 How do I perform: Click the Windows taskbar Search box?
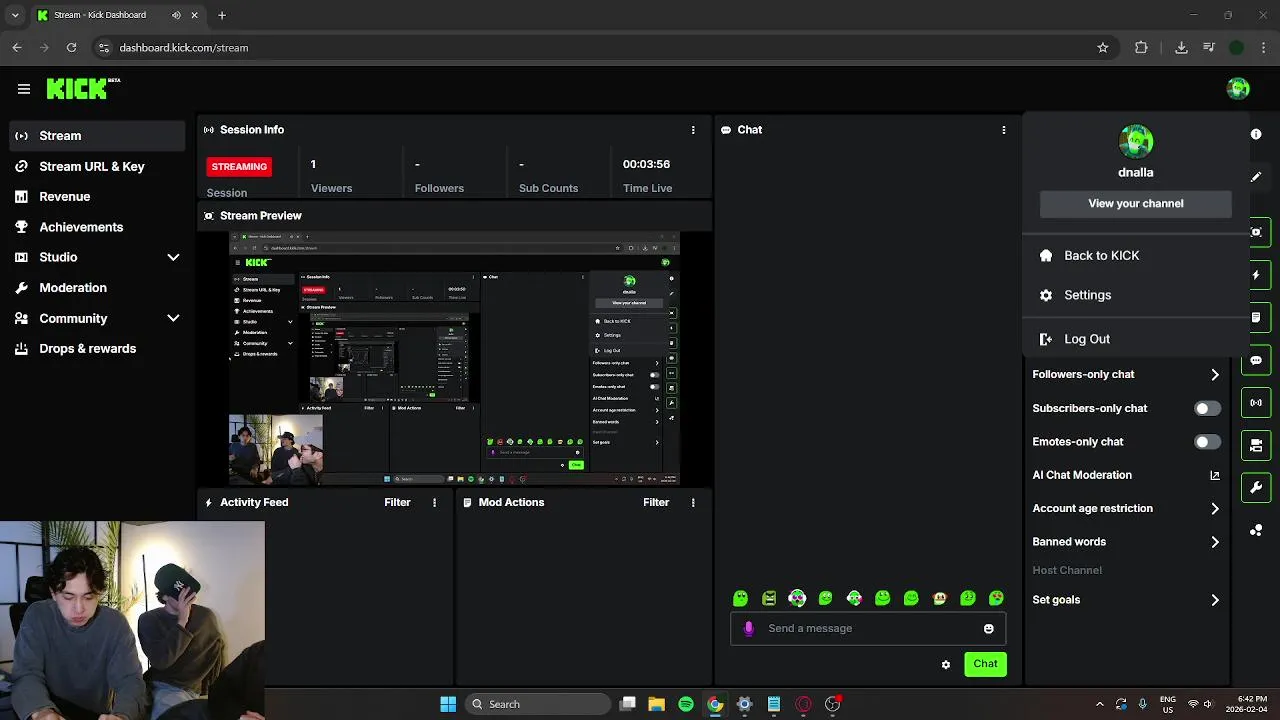[538, 704]
